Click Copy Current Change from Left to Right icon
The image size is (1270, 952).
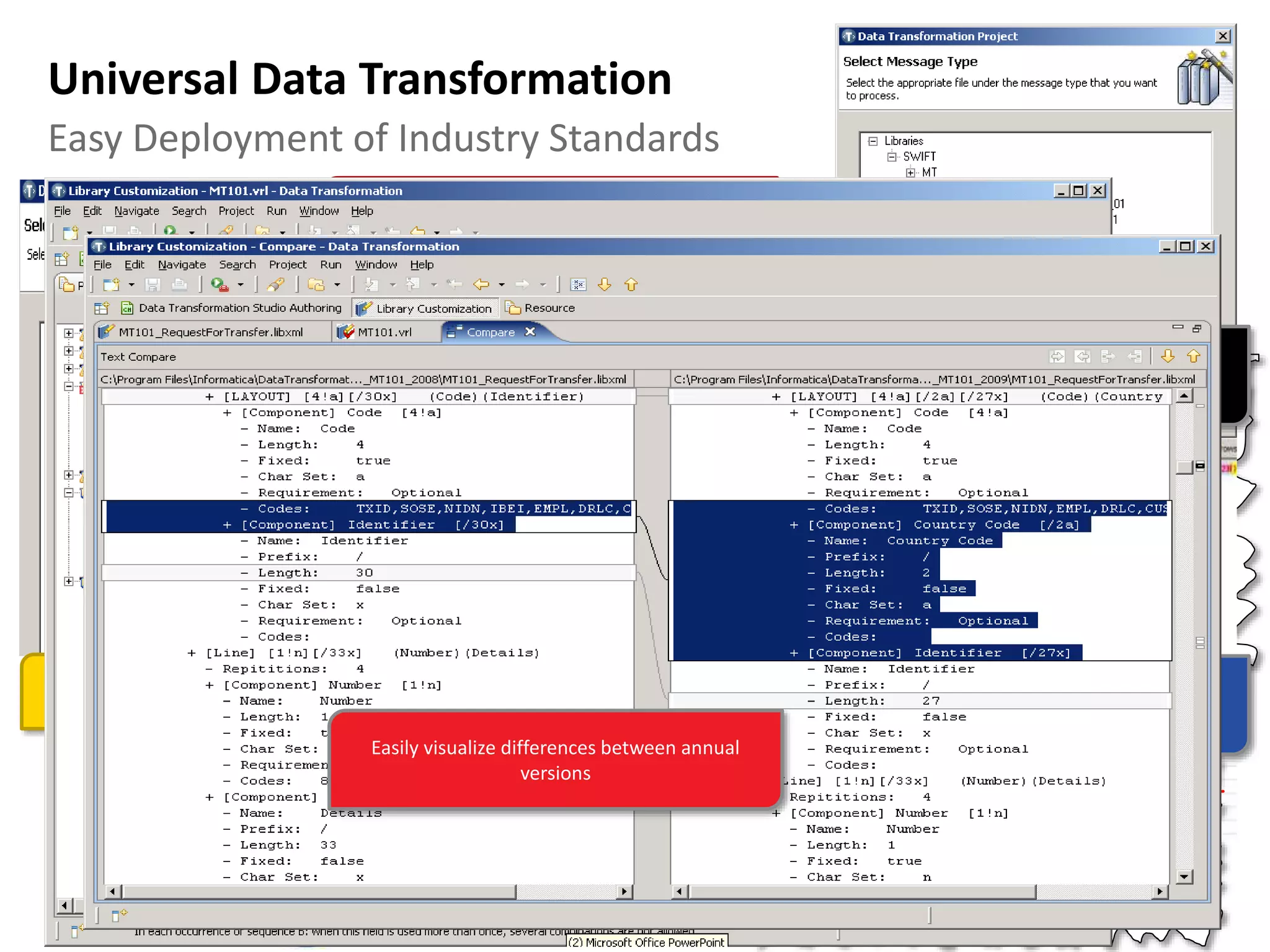click(1108, 356)
